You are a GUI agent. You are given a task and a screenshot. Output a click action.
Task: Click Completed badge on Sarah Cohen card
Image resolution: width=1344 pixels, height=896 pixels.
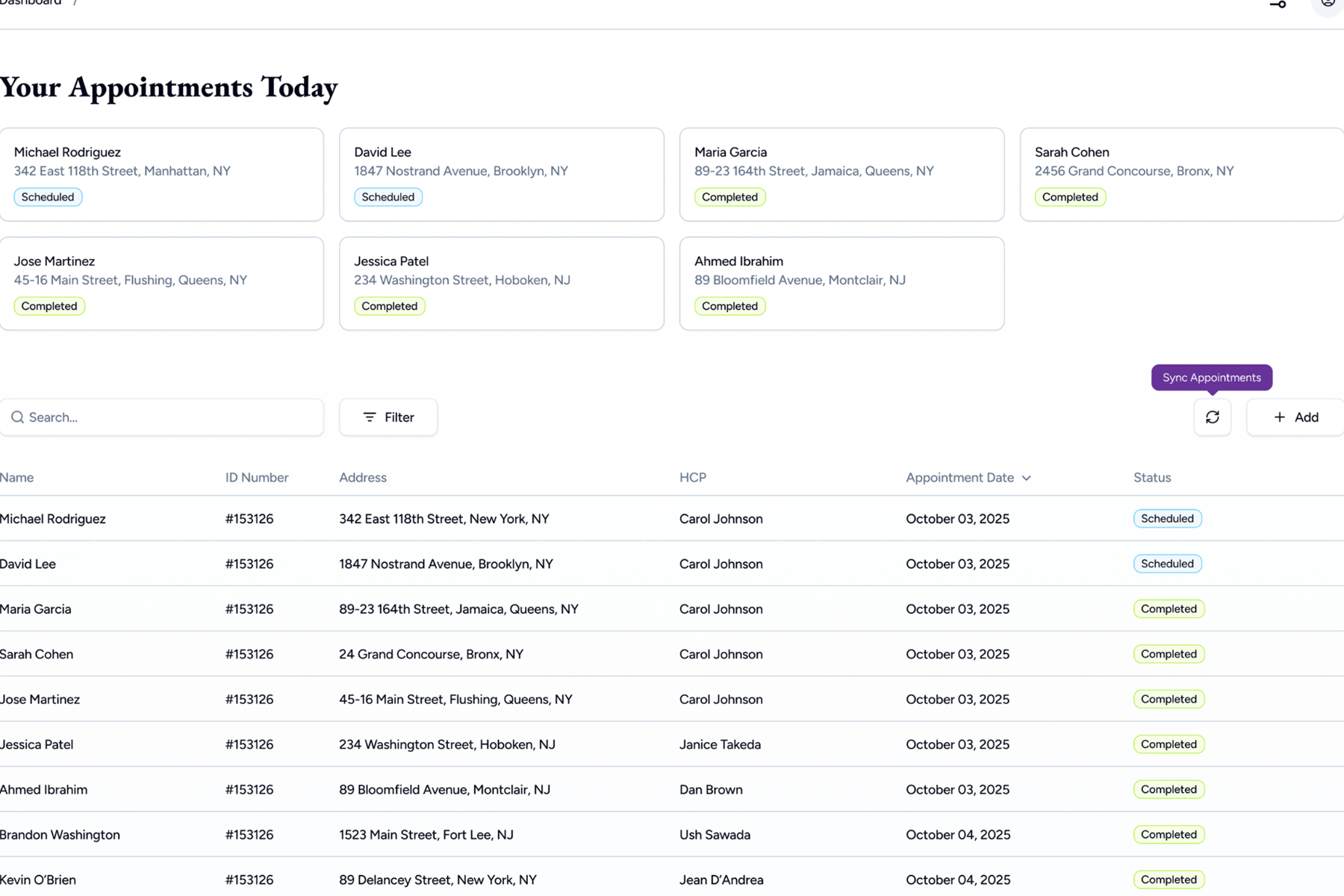(x=1070, y=197)
